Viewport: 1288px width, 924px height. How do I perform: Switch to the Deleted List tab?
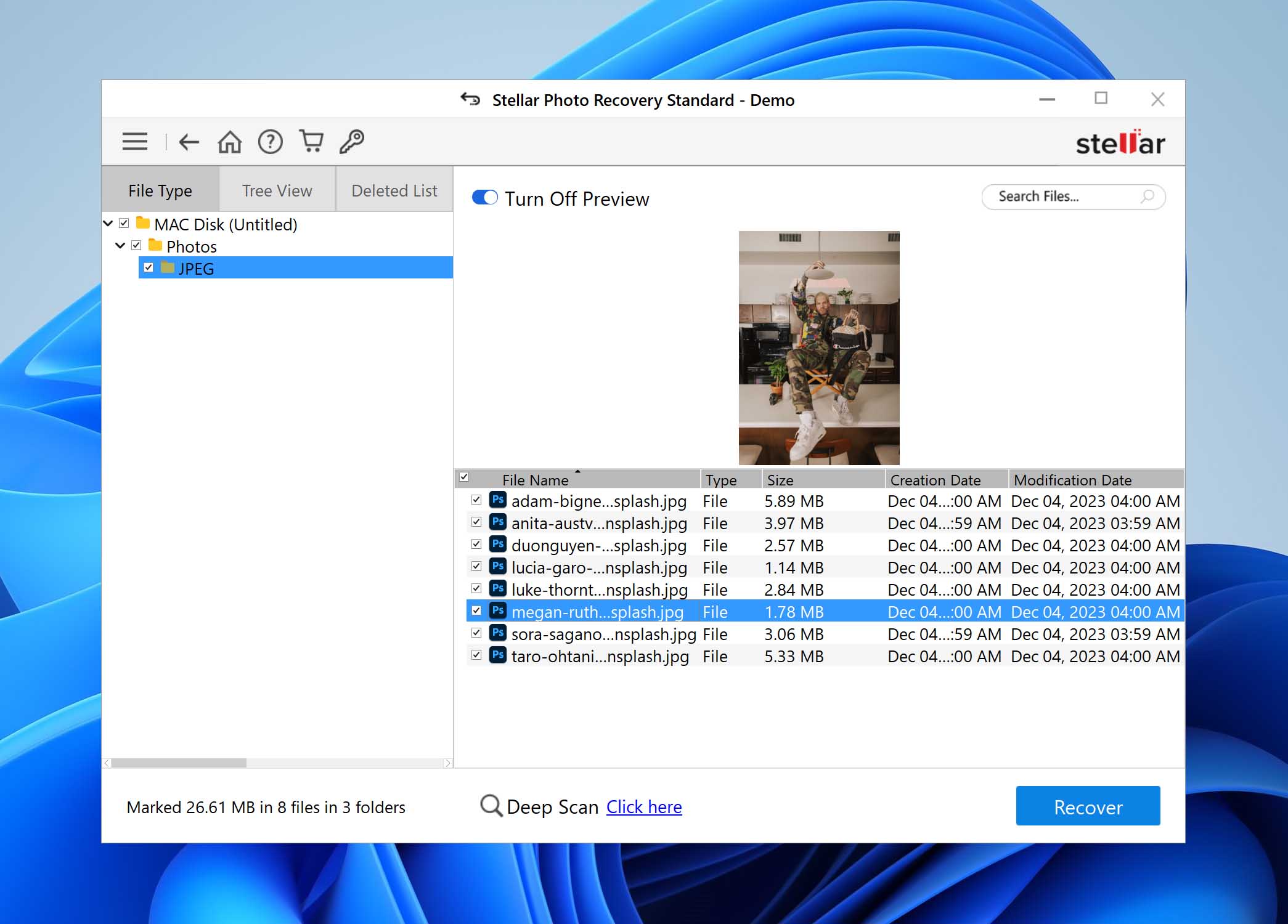point(394,189)
